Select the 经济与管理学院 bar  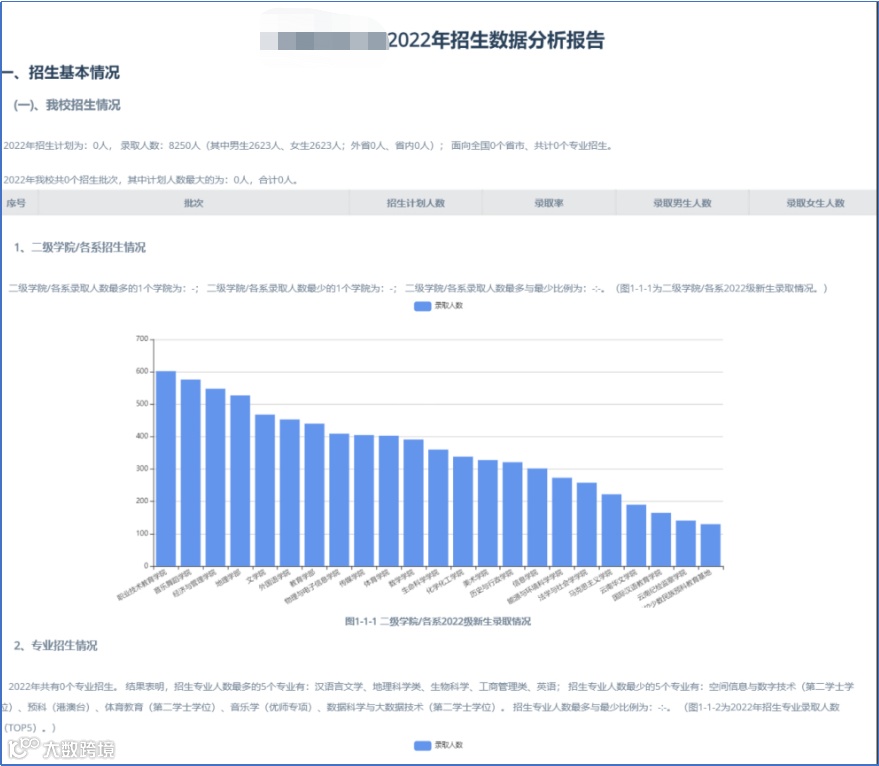click(x=215, y=477)
